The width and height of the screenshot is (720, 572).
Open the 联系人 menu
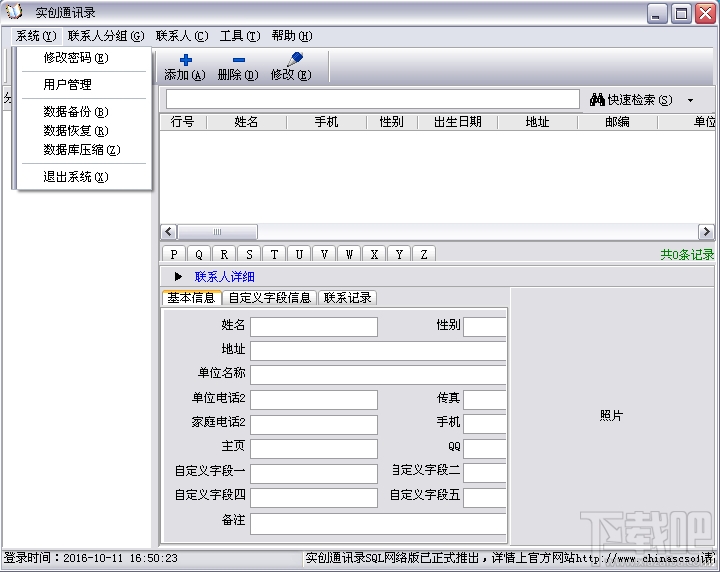[x=182, y=36]
